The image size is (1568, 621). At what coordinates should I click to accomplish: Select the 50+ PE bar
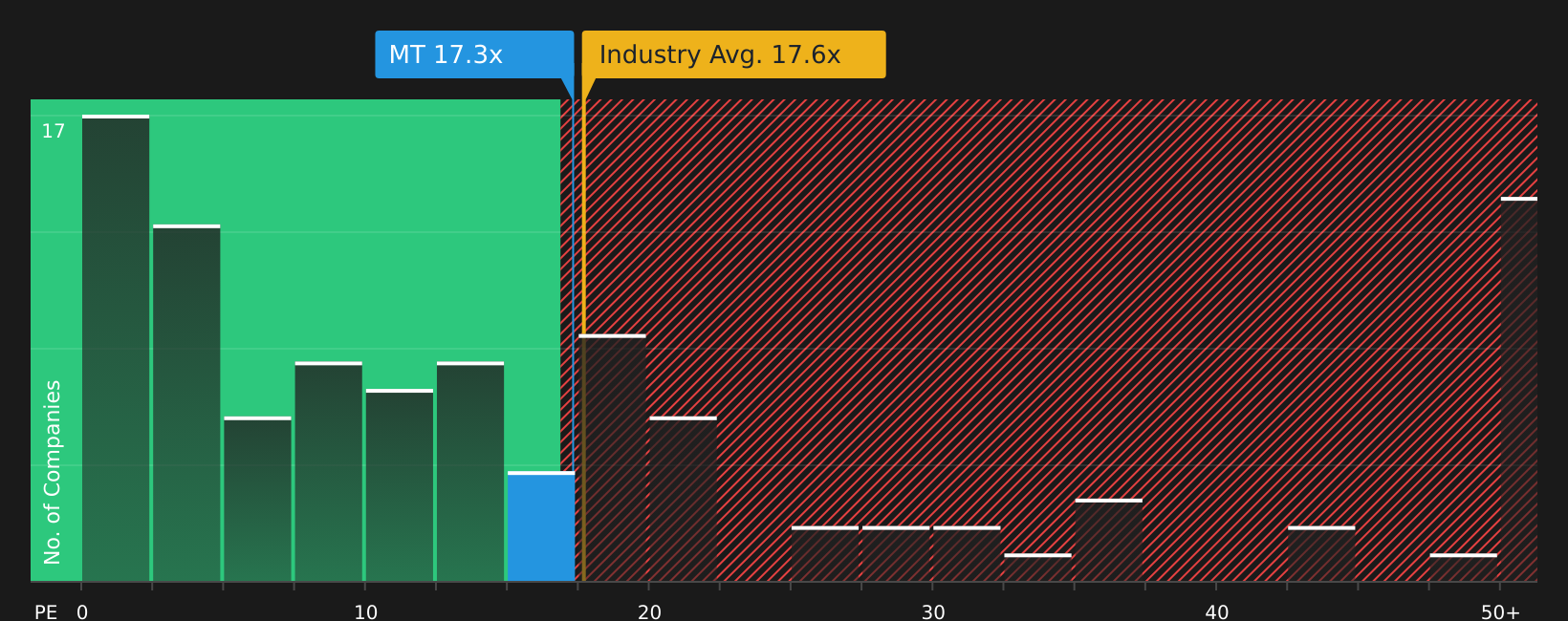pyautogui.click(x=1519, y=389)
